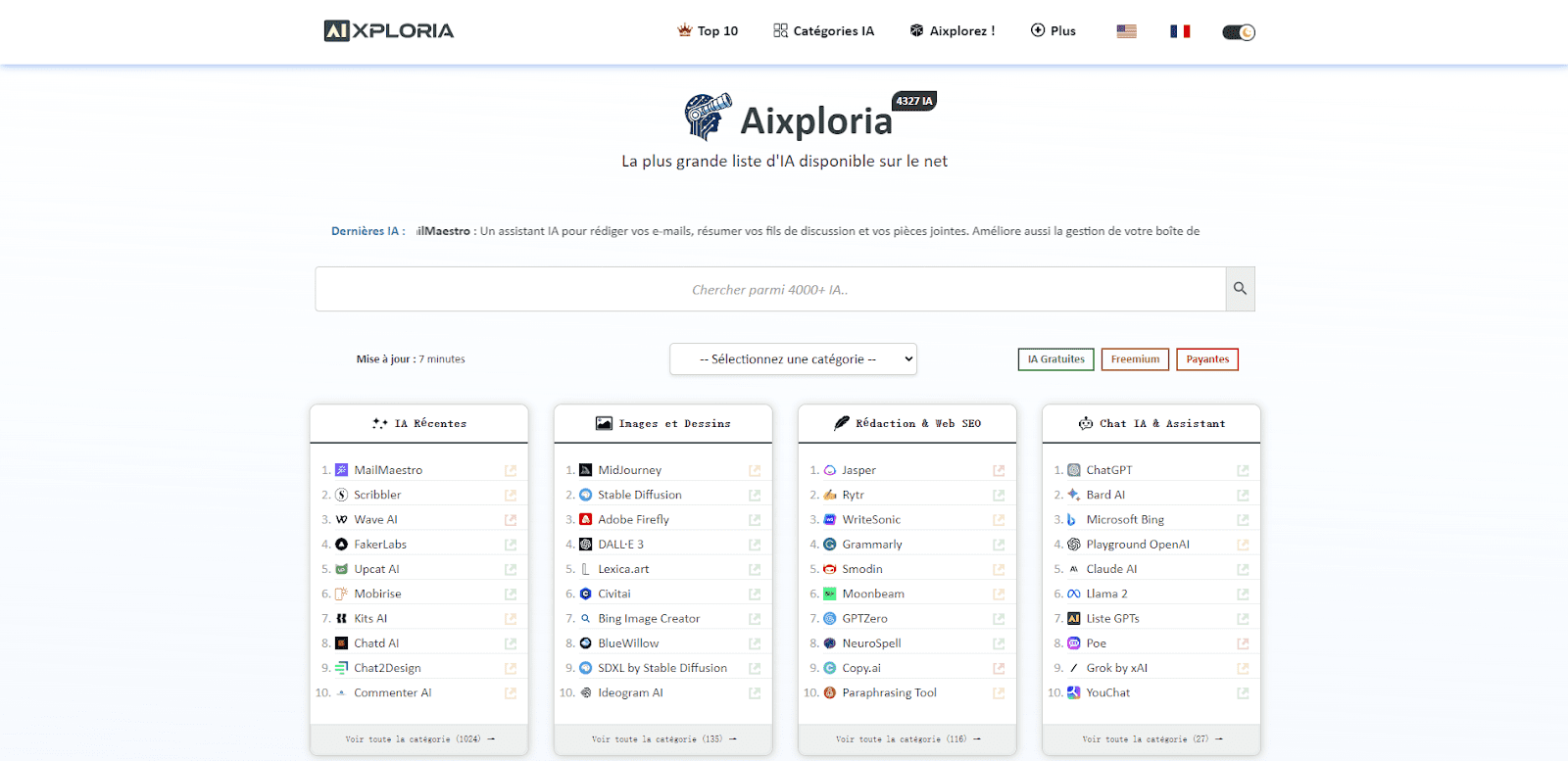Filter by Freemium tools
Image resolution: width=1568 pixels, height=761 pixels.
tap(1135, 359)
